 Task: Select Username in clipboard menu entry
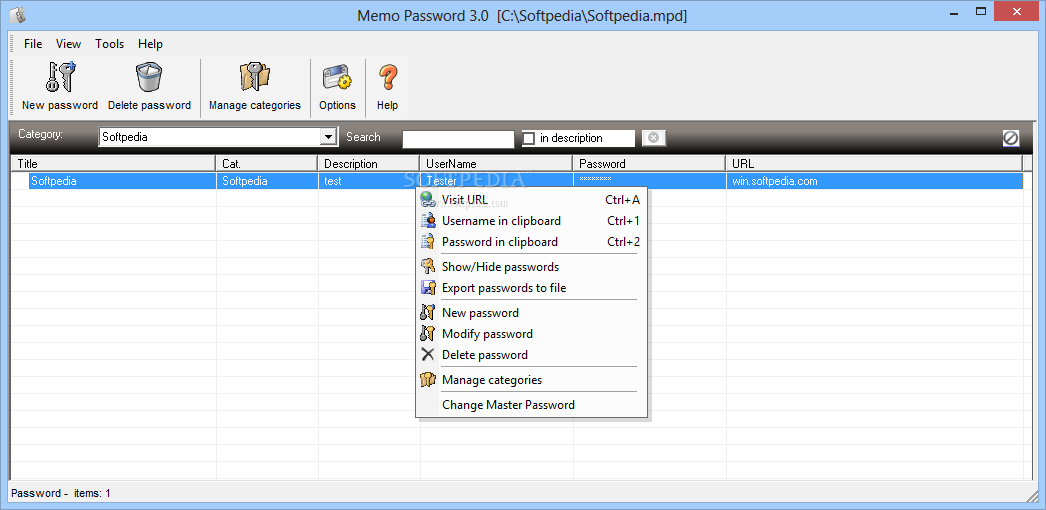click(x=531, y=221)
